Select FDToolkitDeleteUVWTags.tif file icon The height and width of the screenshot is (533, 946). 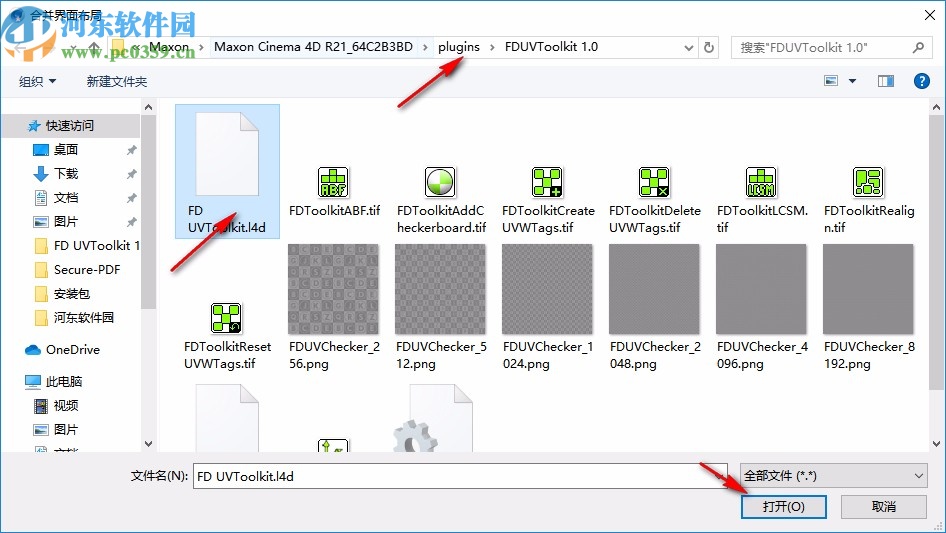pyautogui.click(x=654, y=182)
